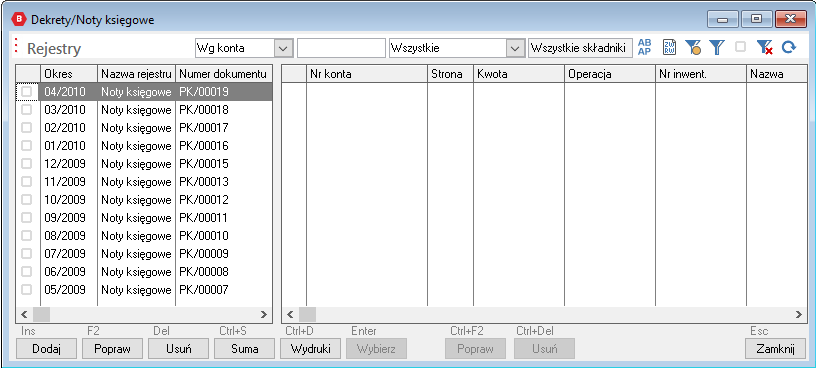Image resolution: width=816 pixels, height=368 pixels.
Task: Expand the Wszystkie combo box
Action: click(x=515, y=48)
